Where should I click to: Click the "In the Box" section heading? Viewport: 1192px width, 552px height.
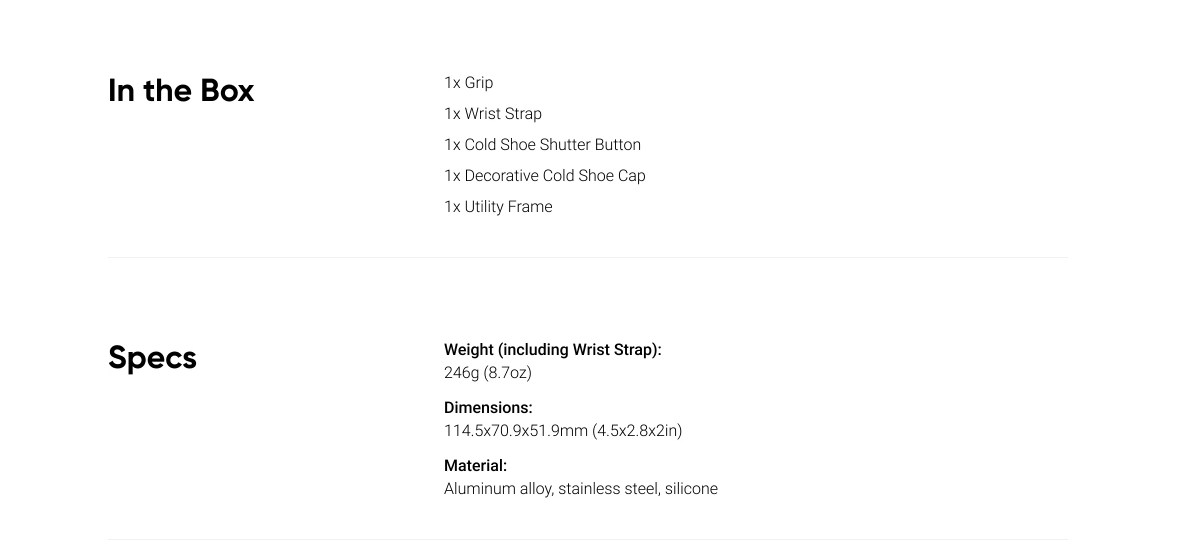(x=181, y=91)
